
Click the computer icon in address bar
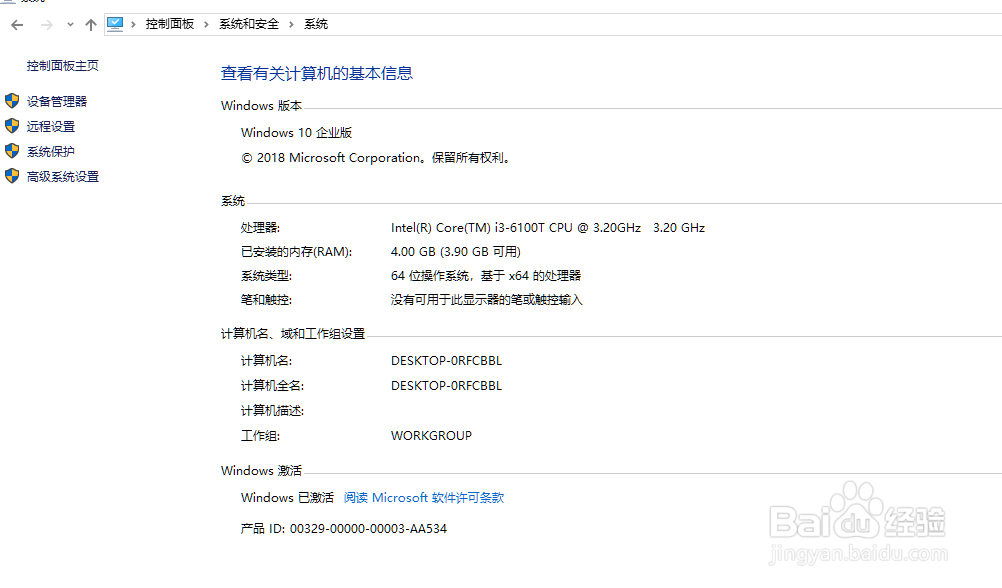(115, 24)
